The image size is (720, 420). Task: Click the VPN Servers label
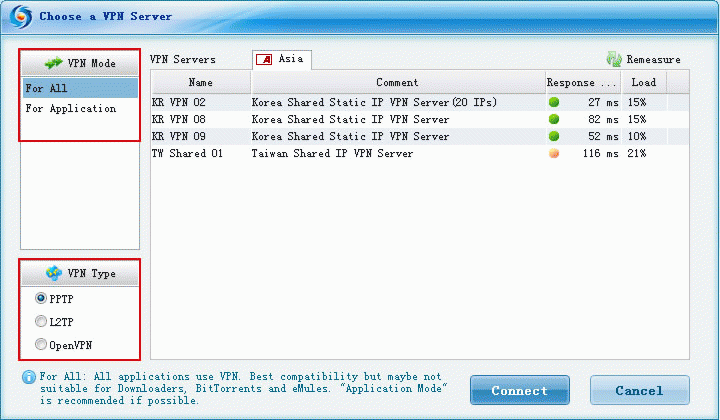coord(183,60)
